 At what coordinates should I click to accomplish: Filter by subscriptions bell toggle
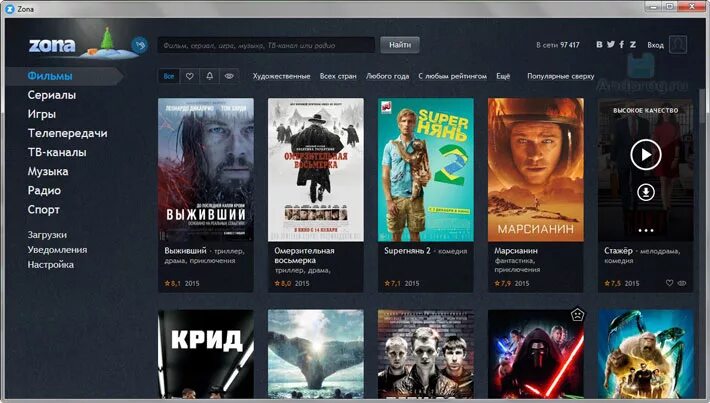click(x=210, y=76)
